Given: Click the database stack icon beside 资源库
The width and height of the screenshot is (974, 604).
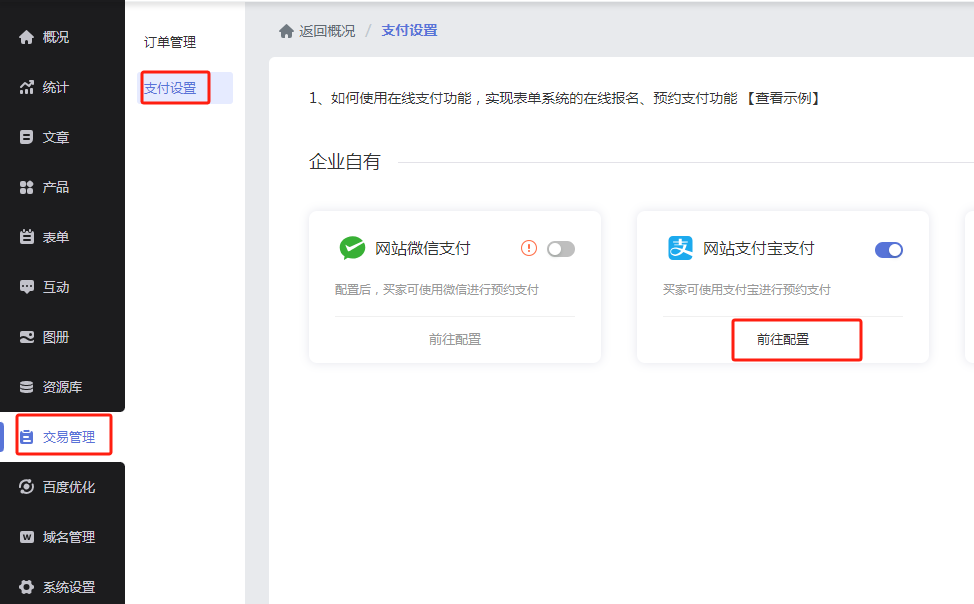Looking at the screenshot, I should tap(26, 387).
